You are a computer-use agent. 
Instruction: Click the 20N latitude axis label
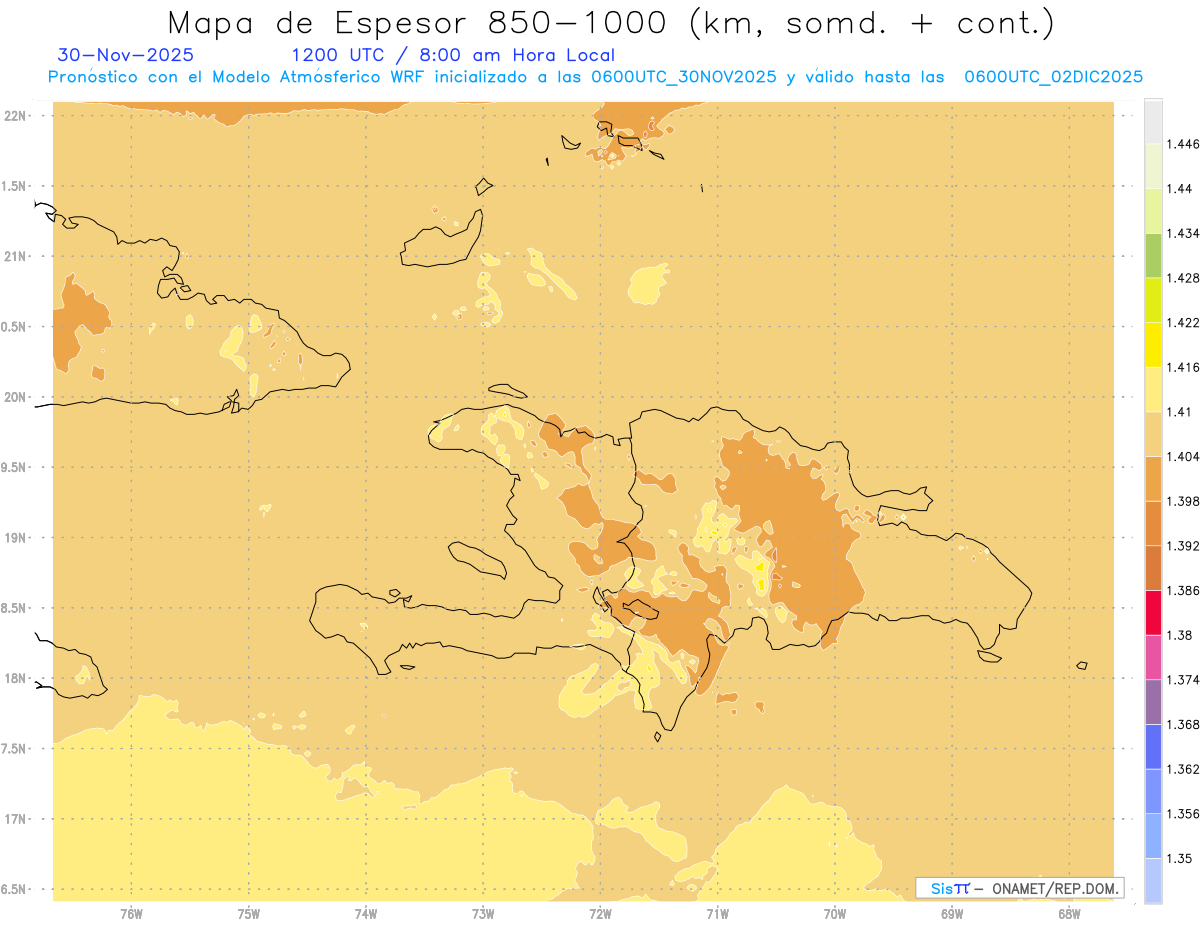tap(15, 397)
